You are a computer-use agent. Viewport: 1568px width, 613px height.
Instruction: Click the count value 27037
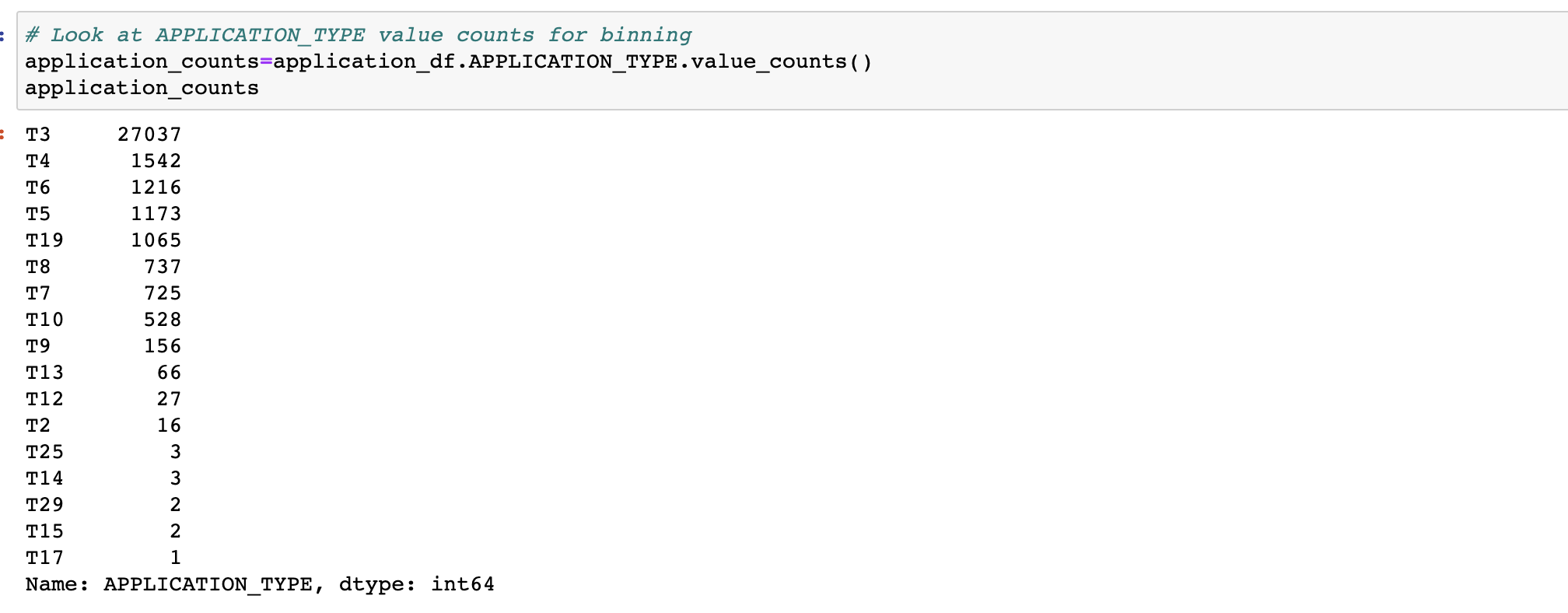coord(149,135)
